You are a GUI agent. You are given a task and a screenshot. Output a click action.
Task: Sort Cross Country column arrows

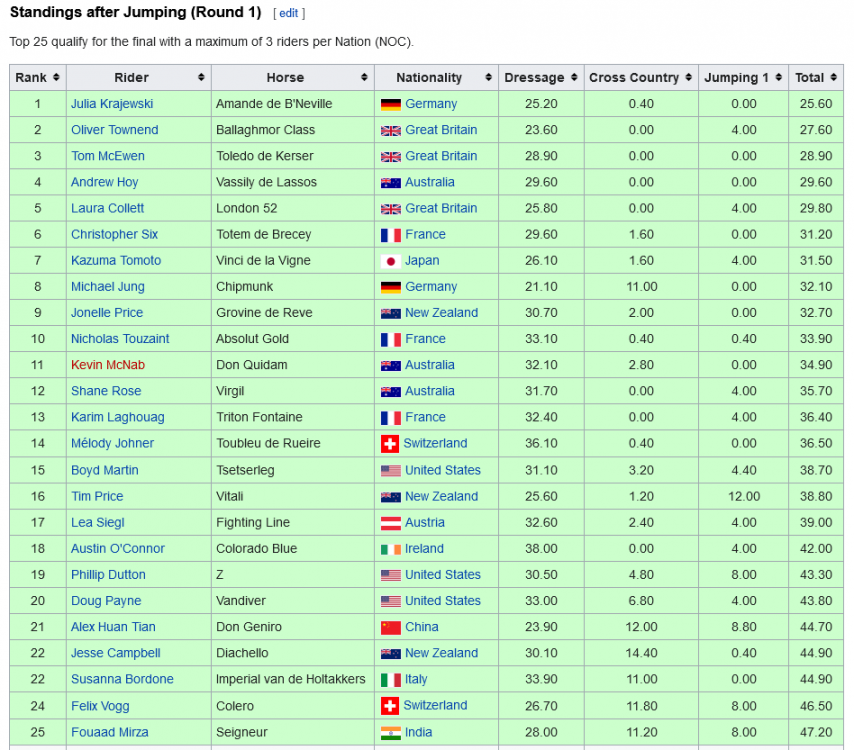click(688, 77)
